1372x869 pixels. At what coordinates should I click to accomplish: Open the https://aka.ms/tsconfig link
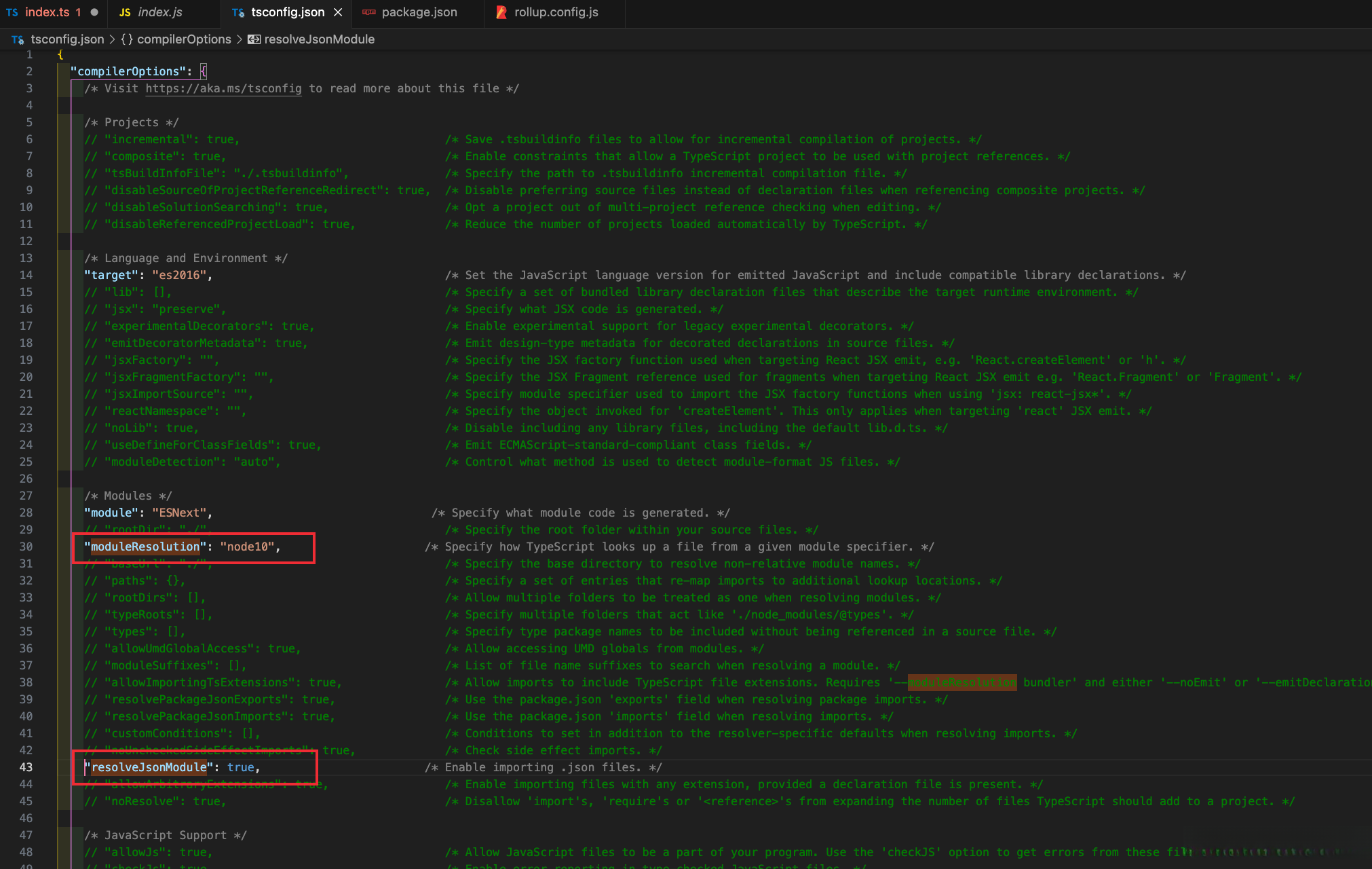[223, 88]
